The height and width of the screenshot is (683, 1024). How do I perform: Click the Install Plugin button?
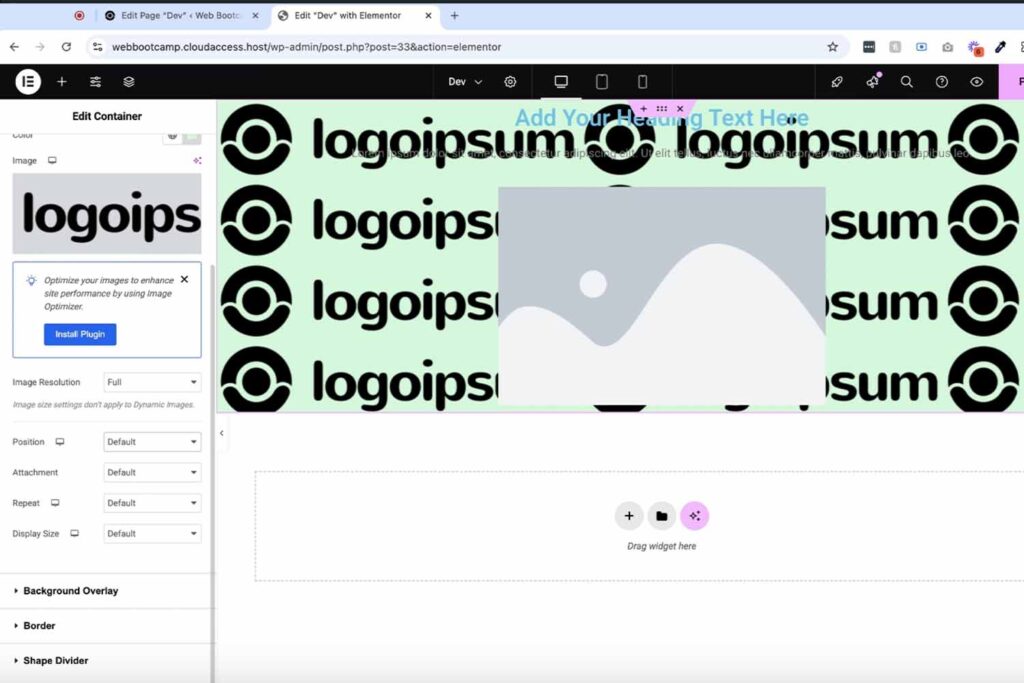[80, 334]
